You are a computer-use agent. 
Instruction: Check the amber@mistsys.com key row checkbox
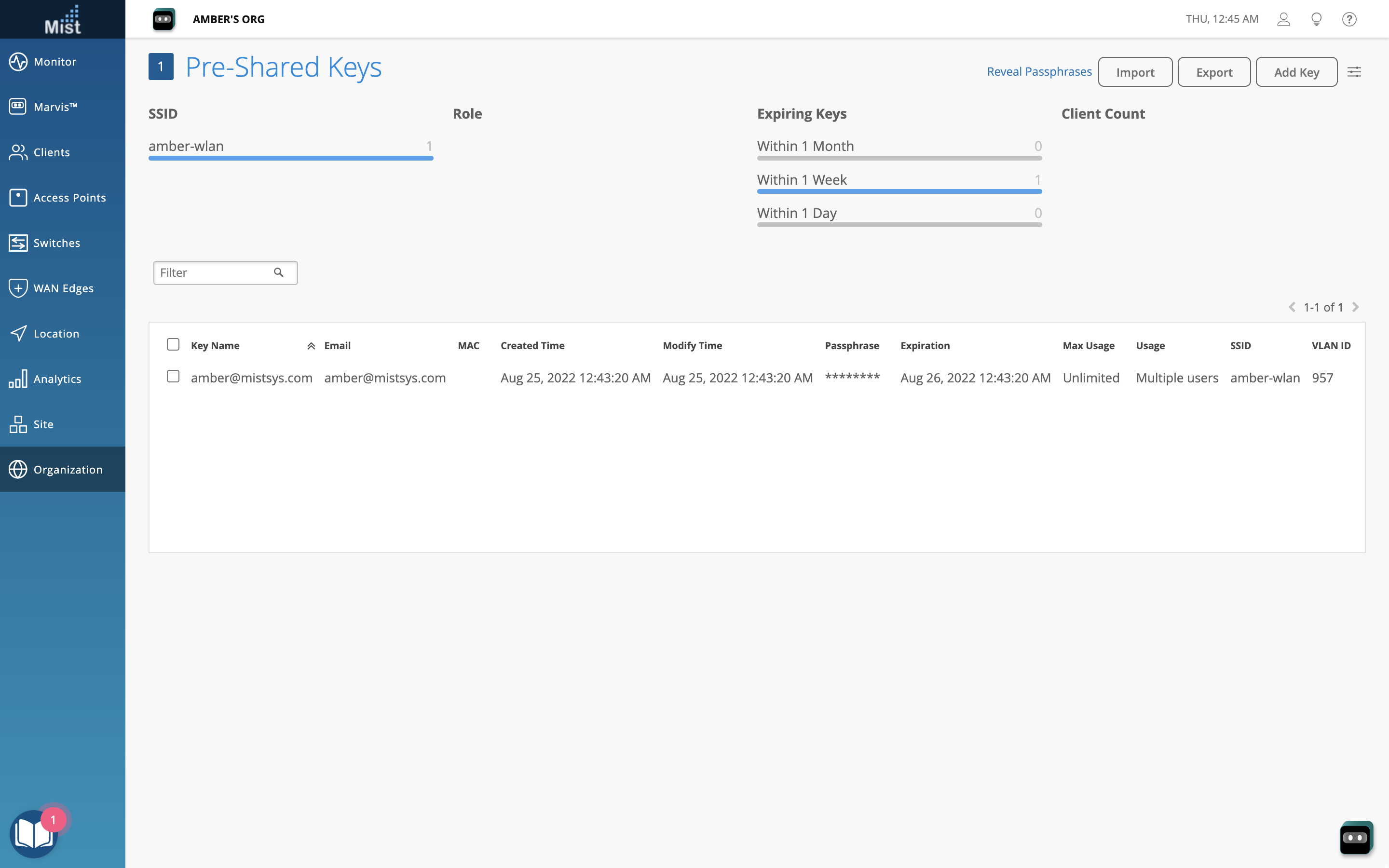173,377
